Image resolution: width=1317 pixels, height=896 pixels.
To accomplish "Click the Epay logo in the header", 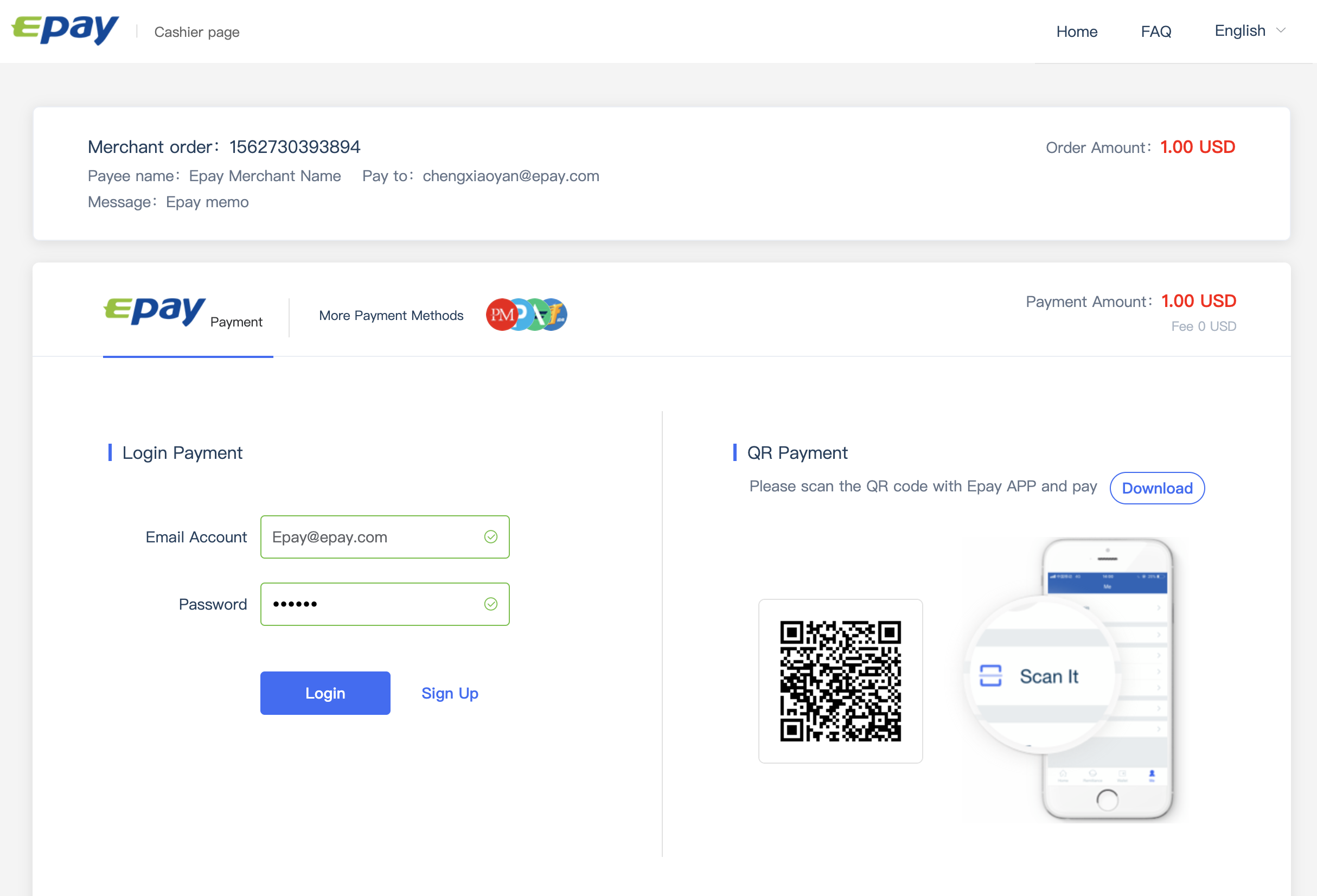I will tap(65, 29).
